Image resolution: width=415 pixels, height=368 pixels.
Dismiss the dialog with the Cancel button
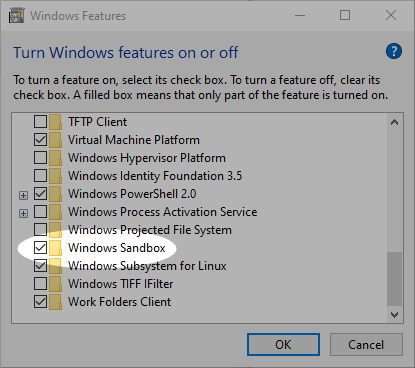pos(366,345)
